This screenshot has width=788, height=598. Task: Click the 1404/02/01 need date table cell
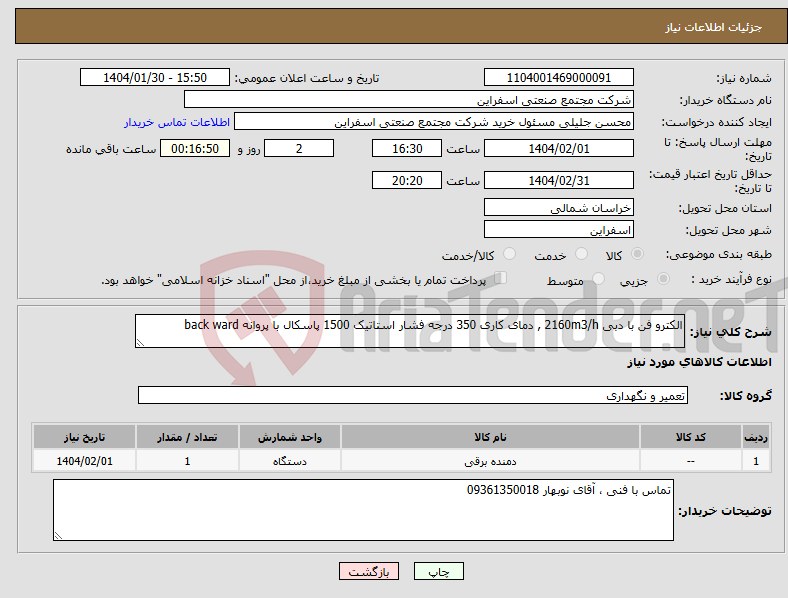click(84, 461)
